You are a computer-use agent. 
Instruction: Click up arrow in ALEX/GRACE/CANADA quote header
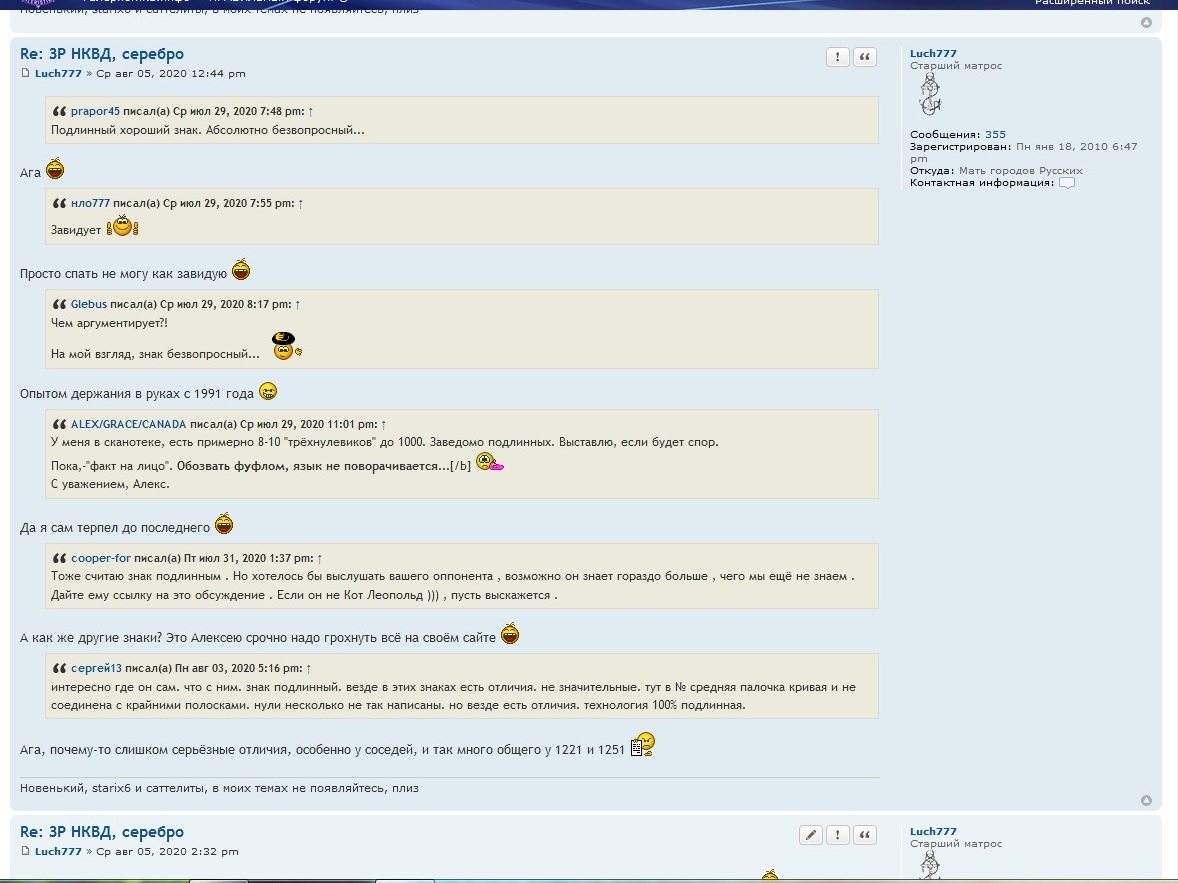point(384,424)
